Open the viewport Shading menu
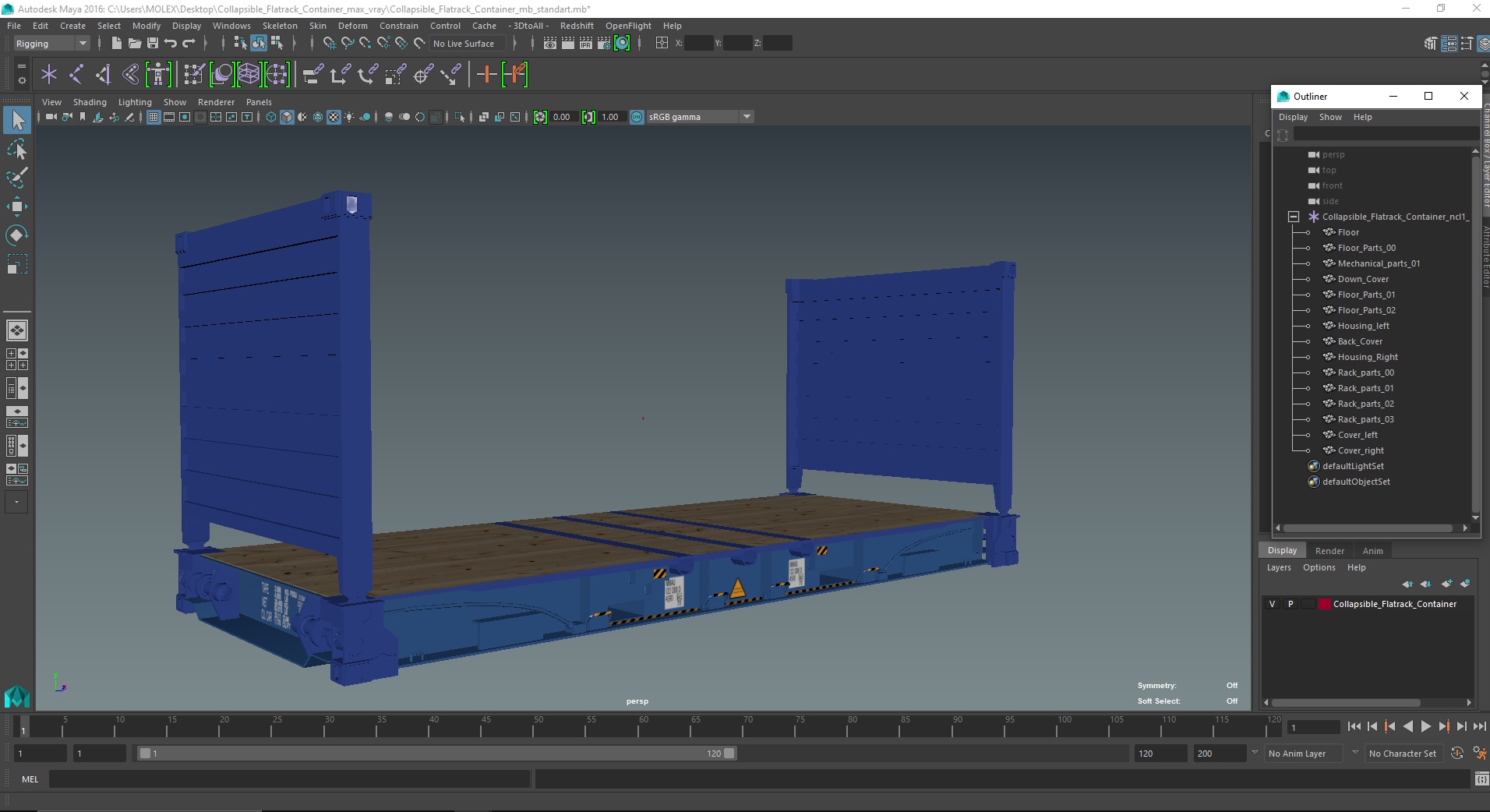 [90, 102]
